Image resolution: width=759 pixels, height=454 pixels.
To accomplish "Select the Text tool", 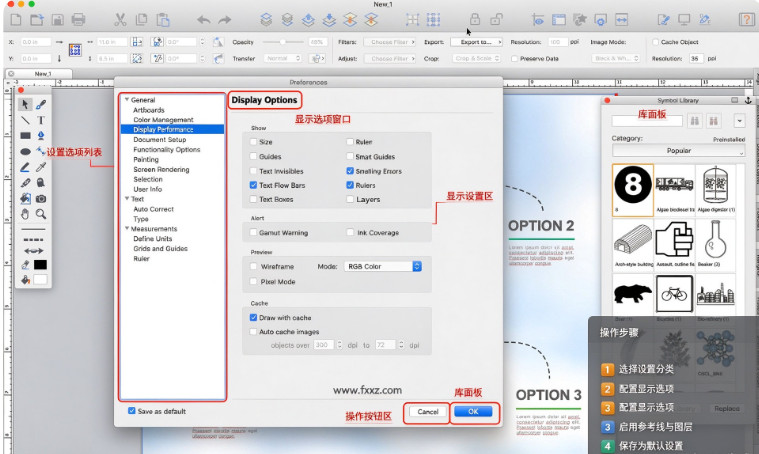I will click(41, 120).
